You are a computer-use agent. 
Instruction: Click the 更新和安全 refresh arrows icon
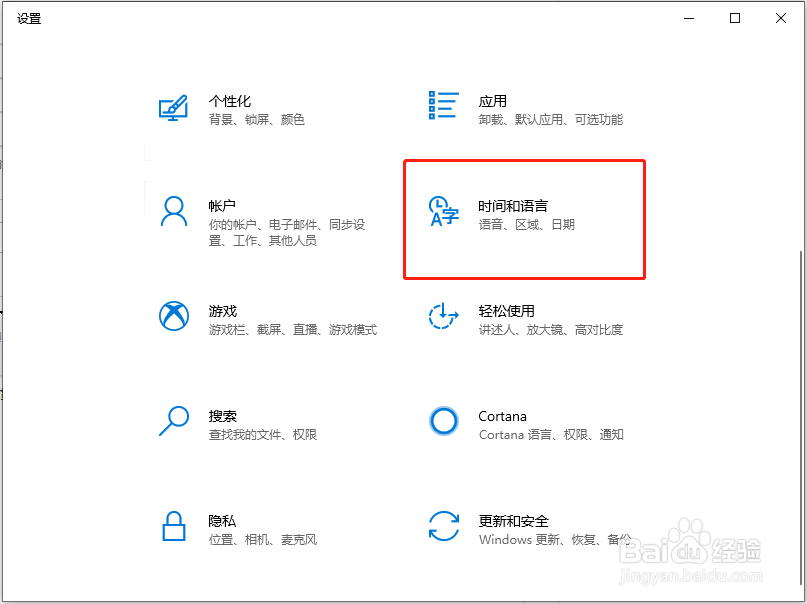tap(444, 526)
